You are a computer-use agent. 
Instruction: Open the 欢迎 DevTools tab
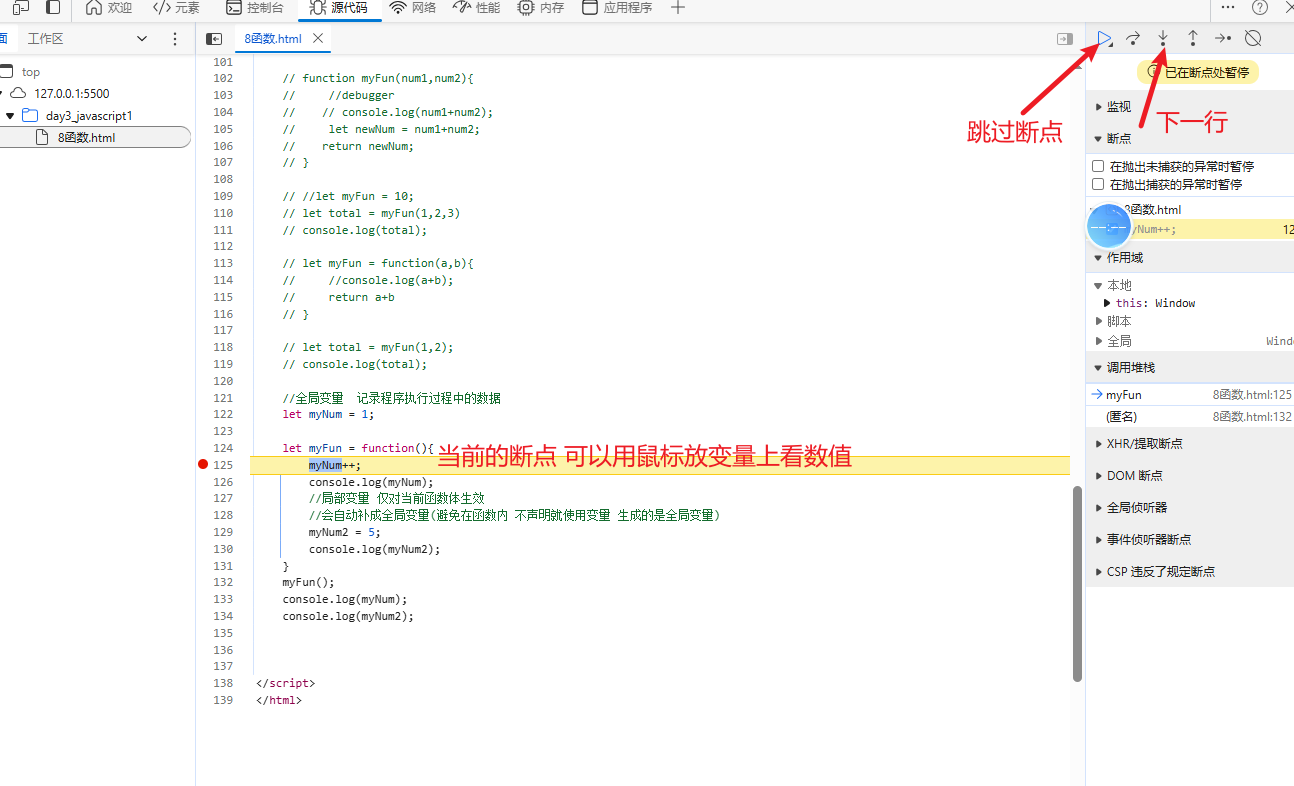(109, 8)
